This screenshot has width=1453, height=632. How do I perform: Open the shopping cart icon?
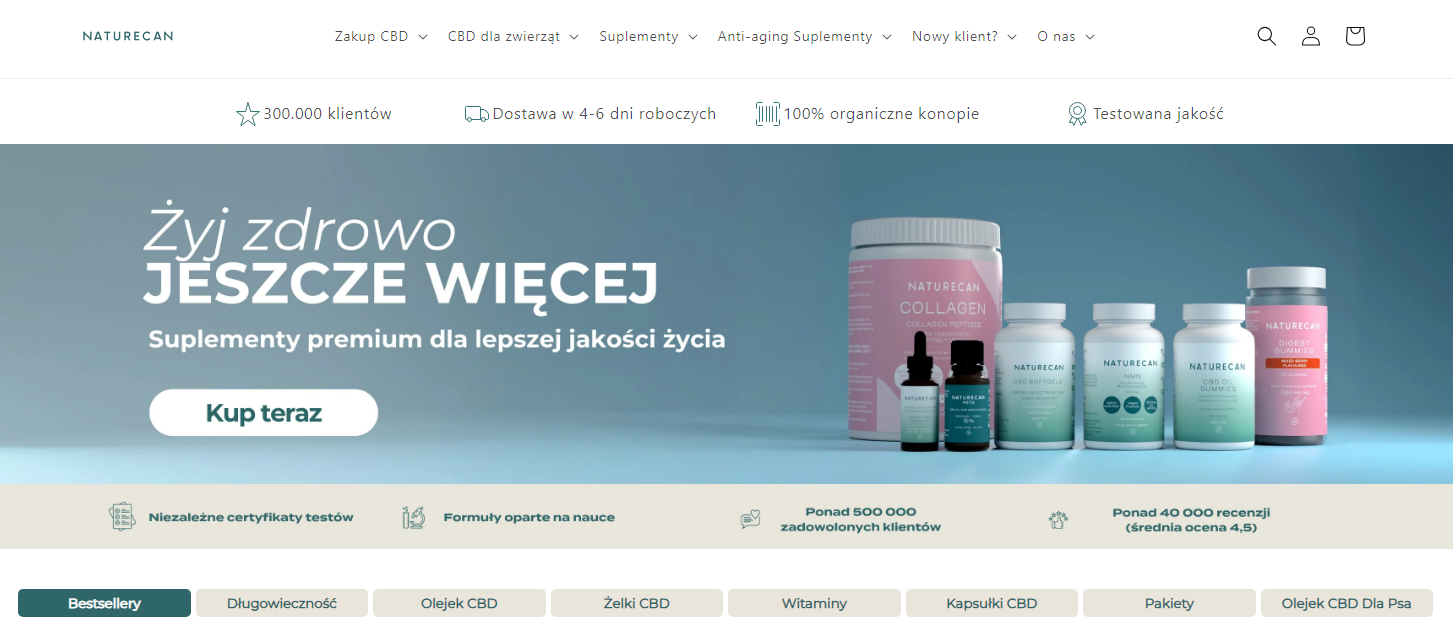click(x=1354, y=36)
